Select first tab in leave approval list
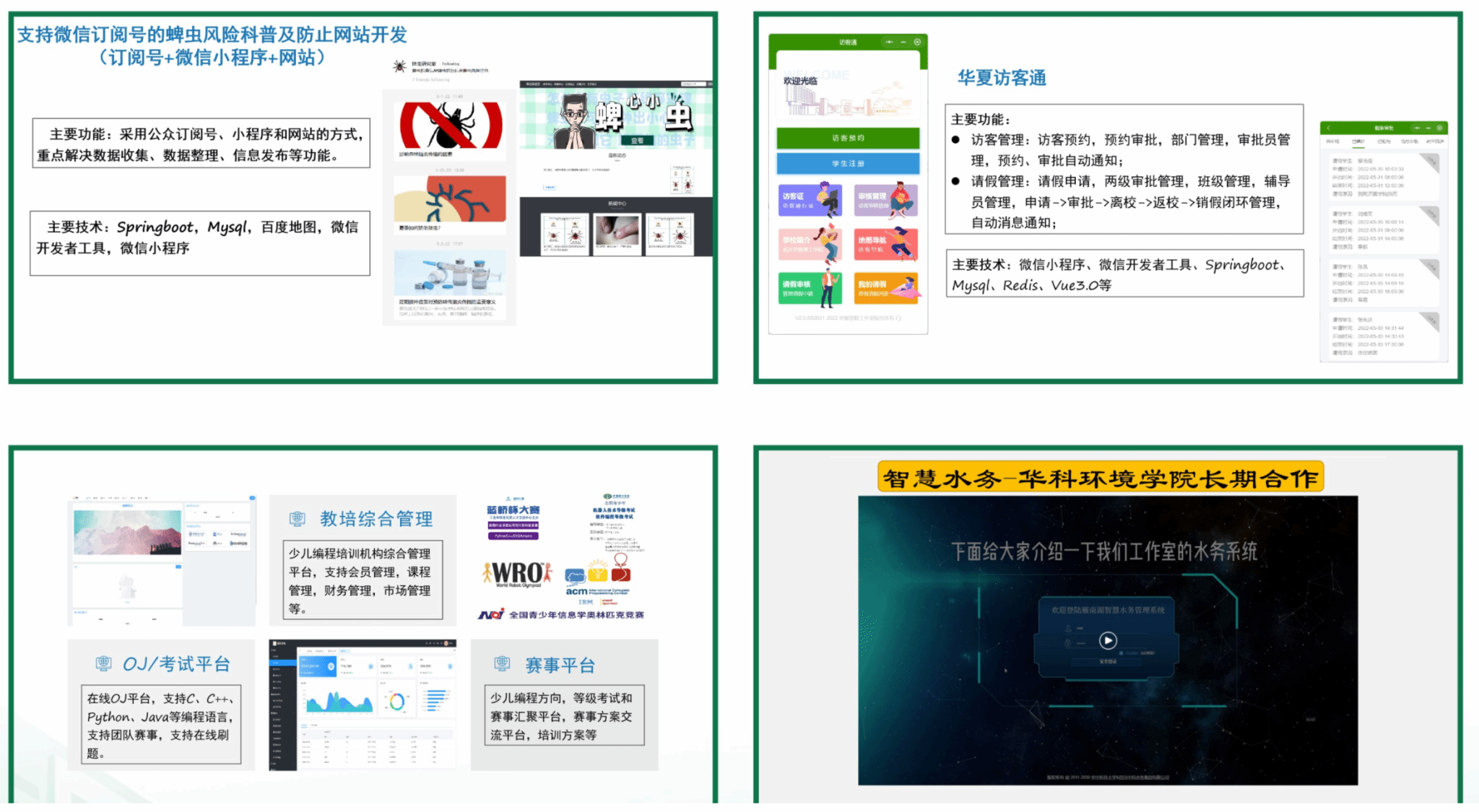The width and height of the screenshot is (1479, 812). [x=1333, y=142]
